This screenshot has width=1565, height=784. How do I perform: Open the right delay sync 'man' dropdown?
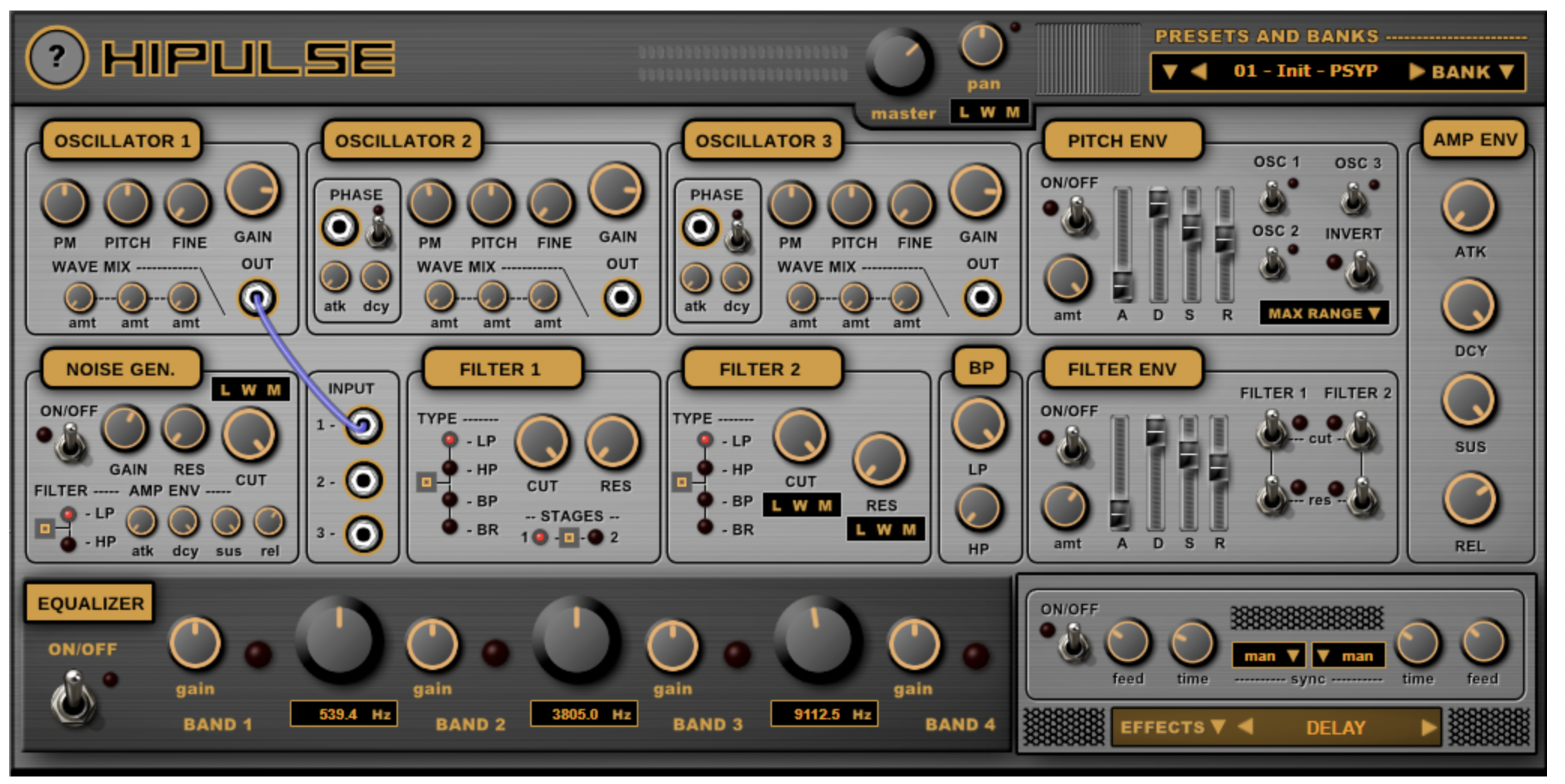[x=1349, y=656]
